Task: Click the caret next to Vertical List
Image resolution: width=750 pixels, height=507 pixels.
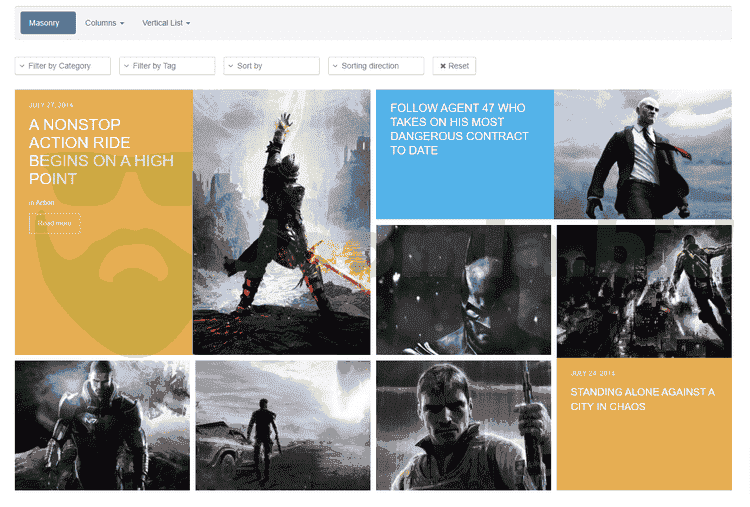Action: click(x=188, y=23)
